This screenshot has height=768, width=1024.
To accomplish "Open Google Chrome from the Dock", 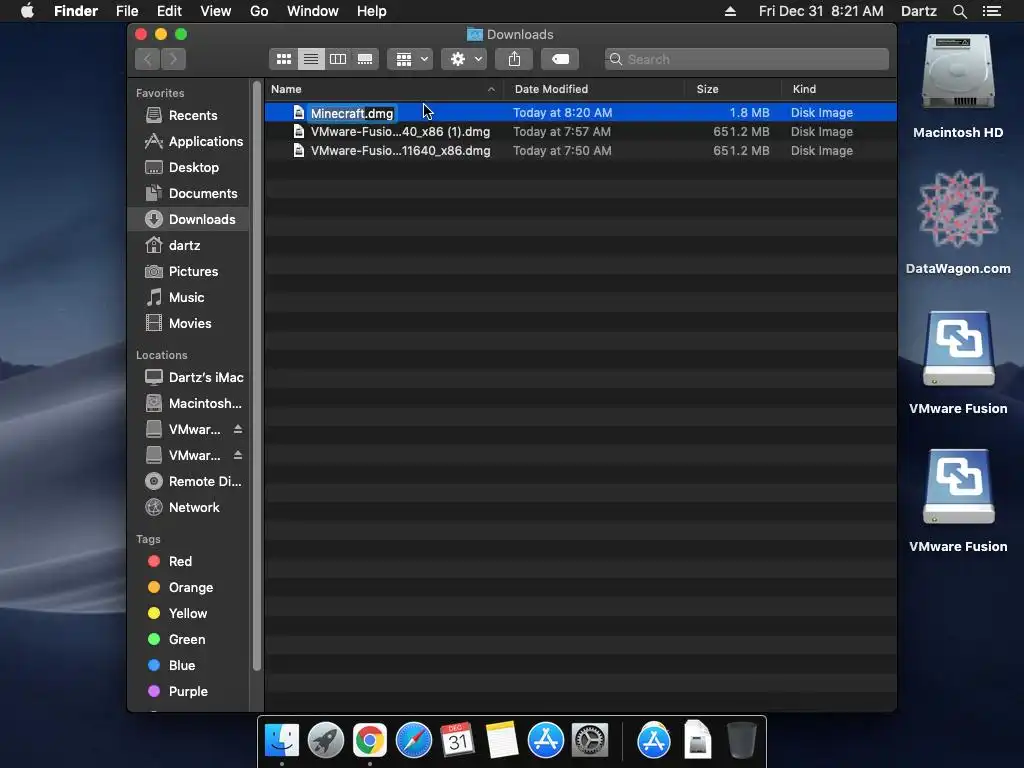I will click(x=370, y=740).
